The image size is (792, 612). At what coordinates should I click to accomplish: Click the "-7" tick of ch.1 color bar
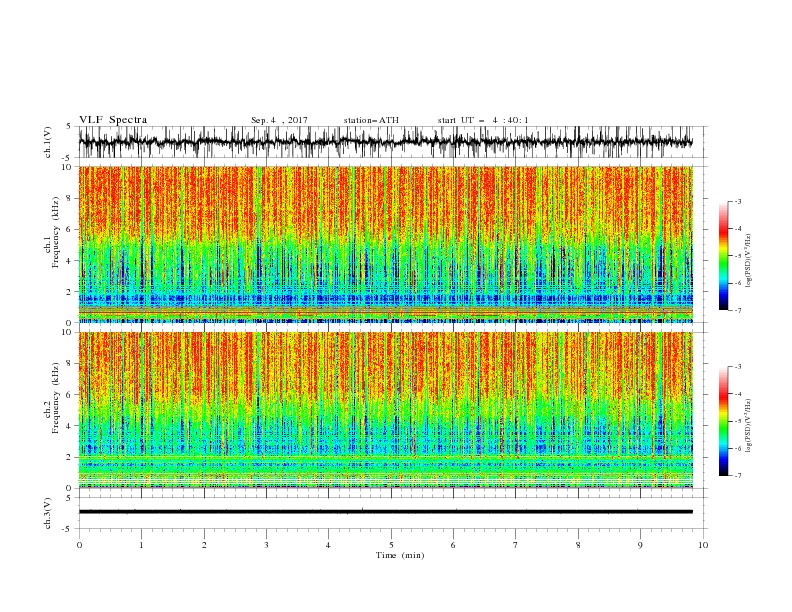(x=737, y=311)
